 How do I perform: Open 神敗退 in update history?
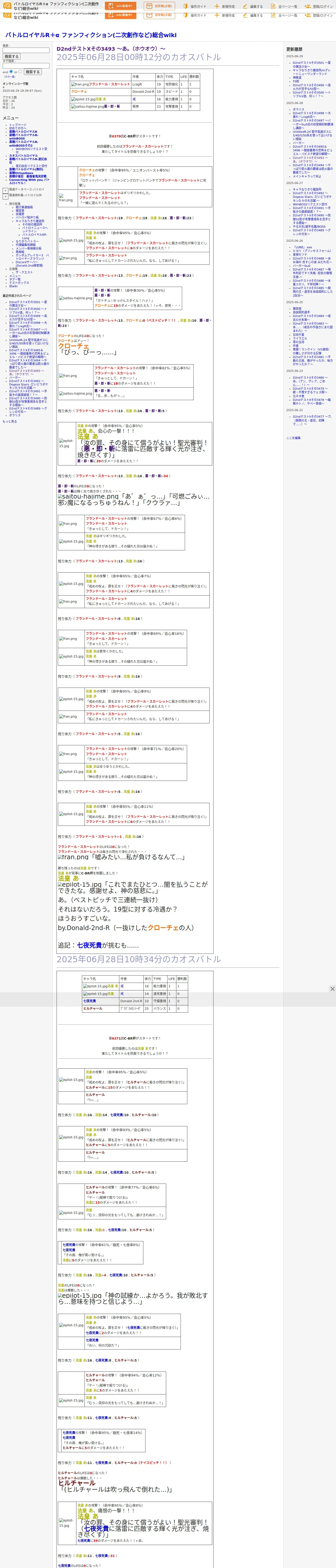click(297, 77)
